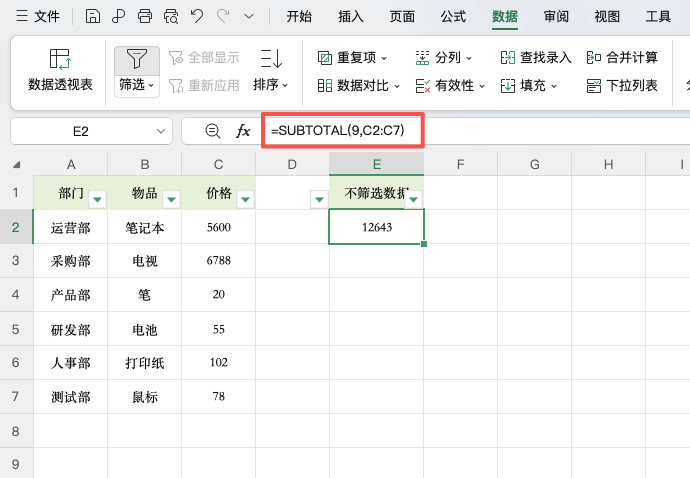The image size is (690, 478).
Task: Click the Print icon
Action: (144, 17)
